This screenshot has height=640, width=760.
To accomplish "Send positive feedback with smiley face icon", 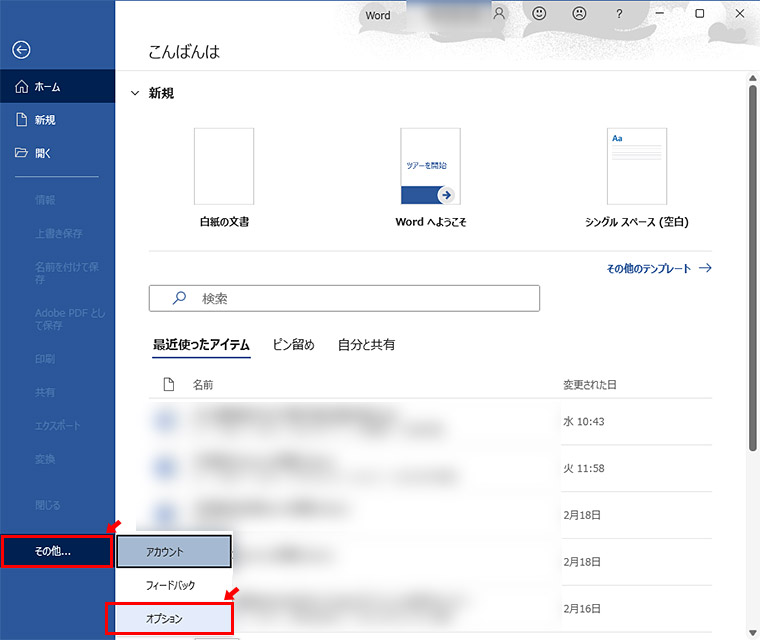I will pyautogui.click(x=539, y=14).
